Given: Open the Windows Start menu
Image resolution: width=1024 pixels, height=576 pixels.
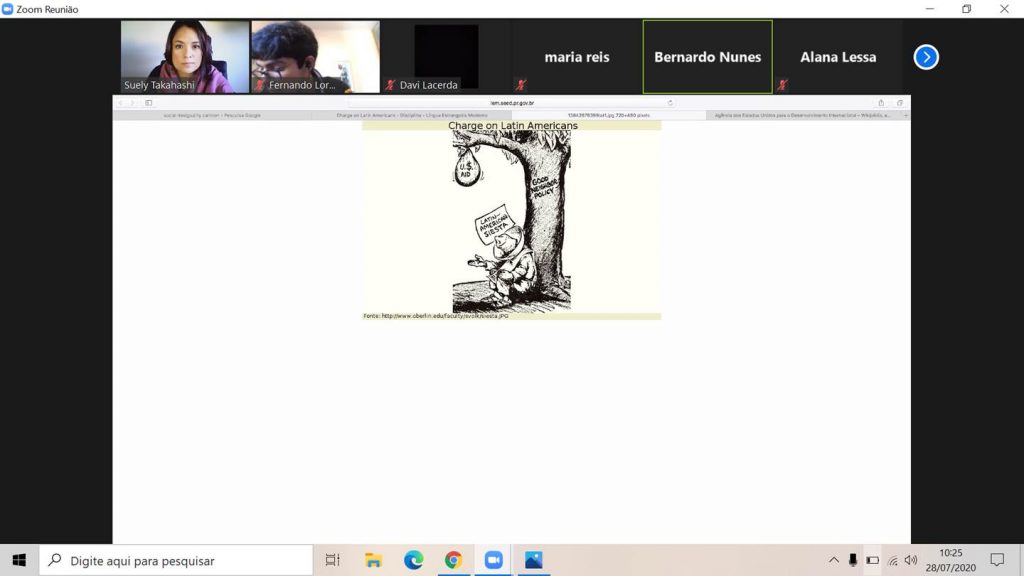Looking at the screenshot, I should (x=19, y=560).
